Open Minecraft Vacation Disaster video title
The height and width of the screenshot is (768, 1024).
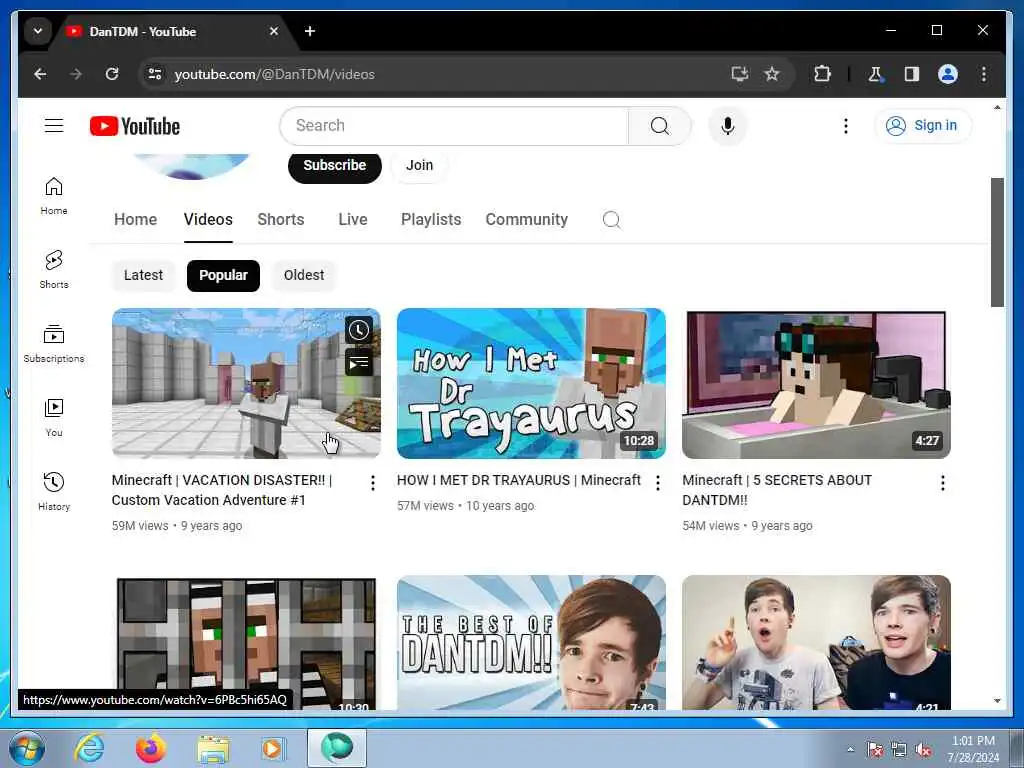point(222,490)
